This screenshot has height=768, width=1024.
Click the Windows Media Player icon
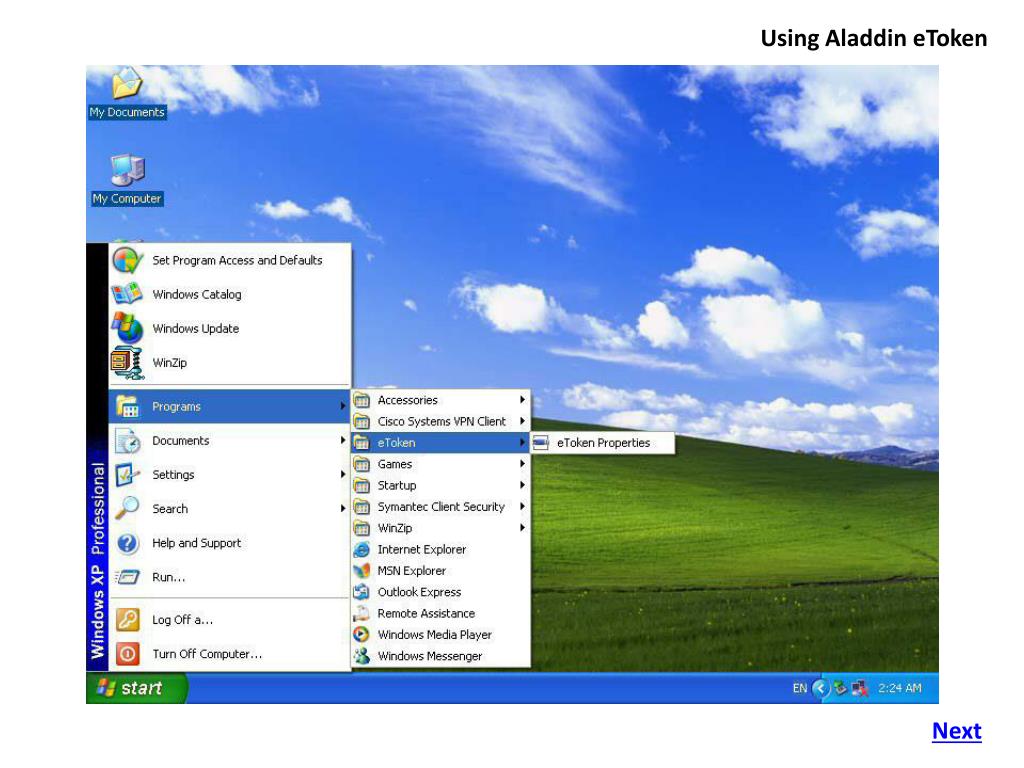pos(361,634)
